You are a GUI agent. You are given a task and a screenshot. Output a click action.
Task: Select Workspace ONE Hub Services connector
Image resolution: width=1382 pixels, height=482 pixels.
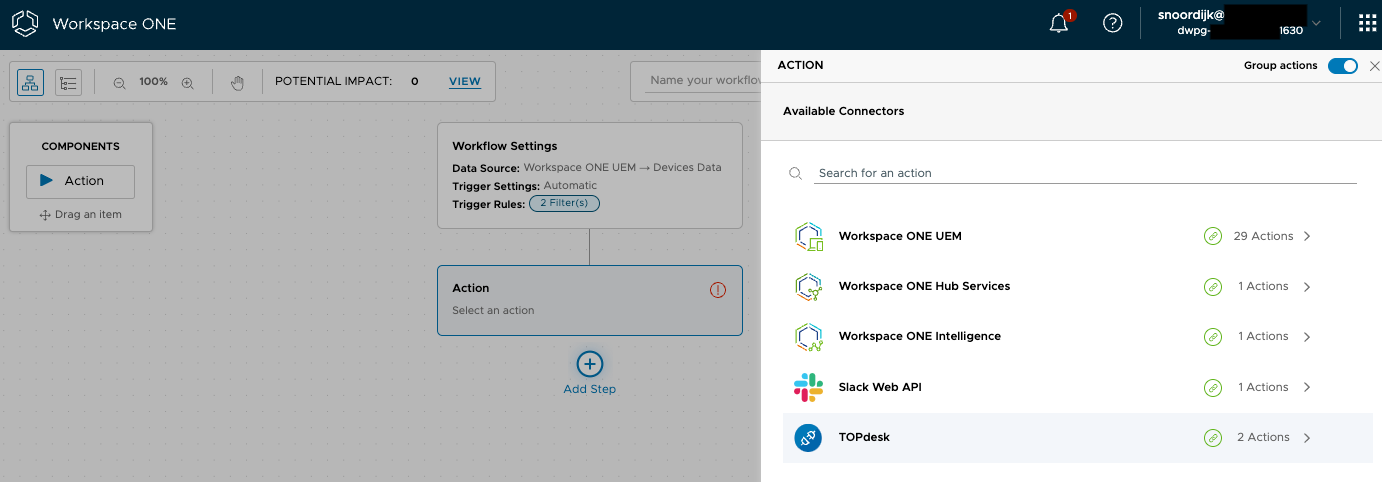tap(923, 286)
